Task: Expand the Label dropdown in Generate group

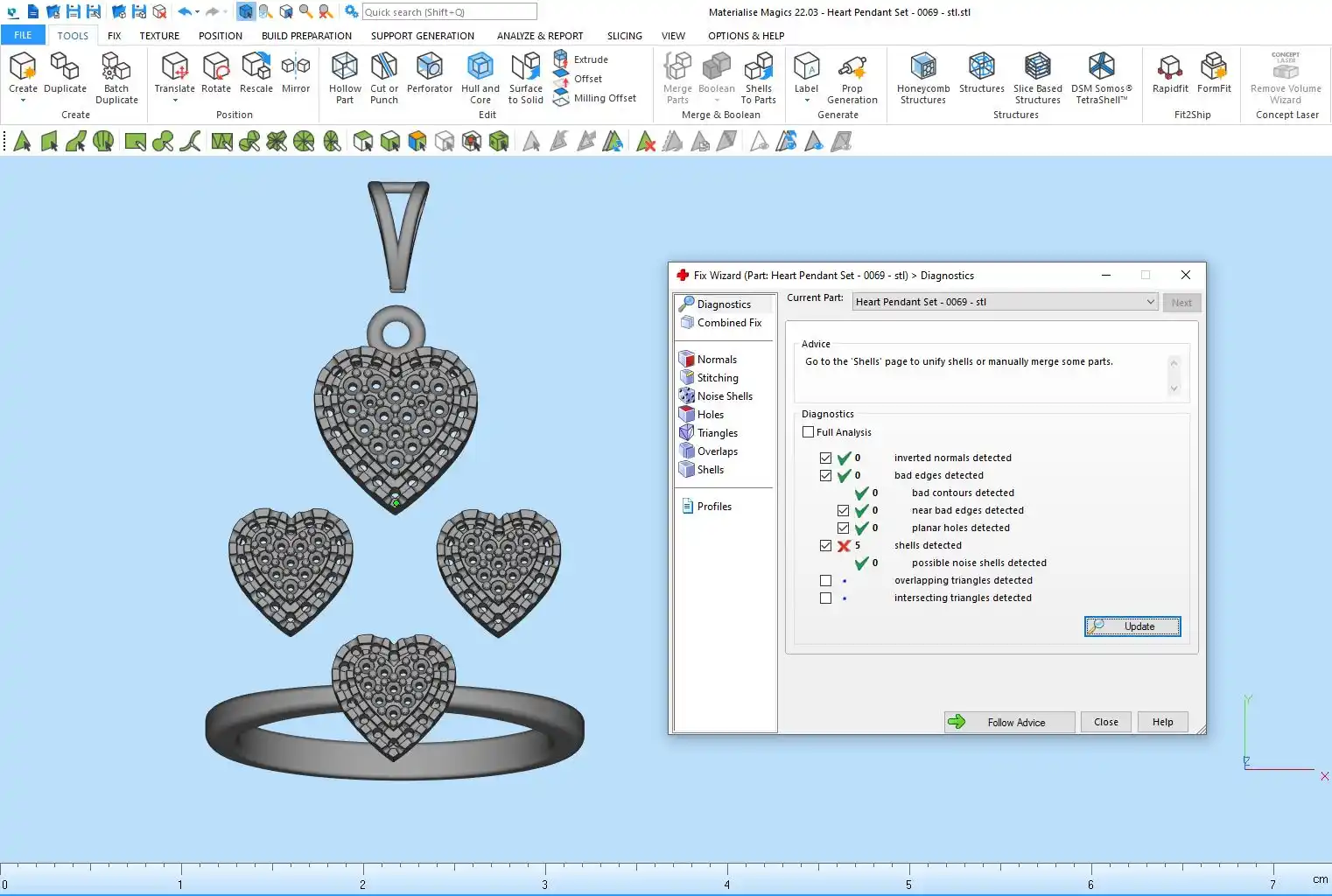Action: click(x=806, y=101)
